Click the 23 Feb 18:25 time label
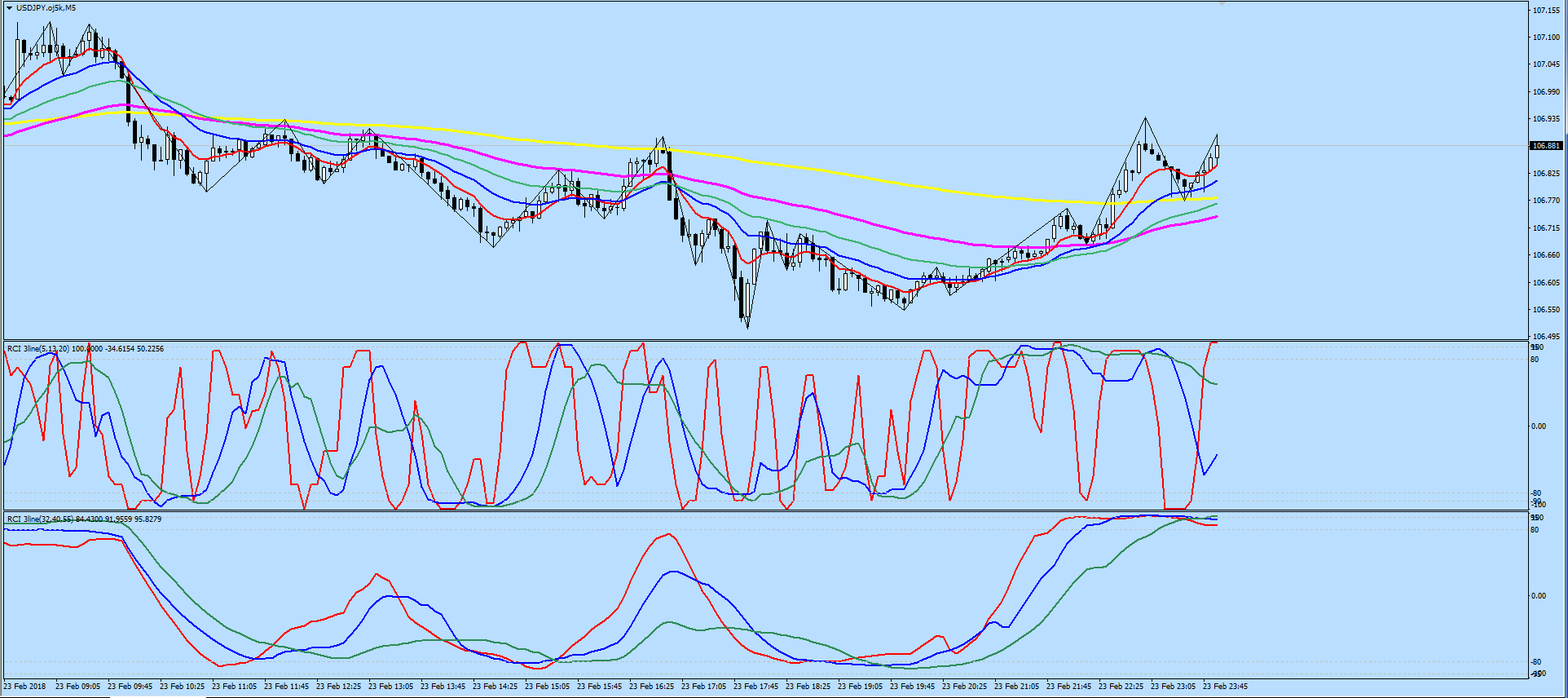The image size is (1568, 698). tap(808, 687)
